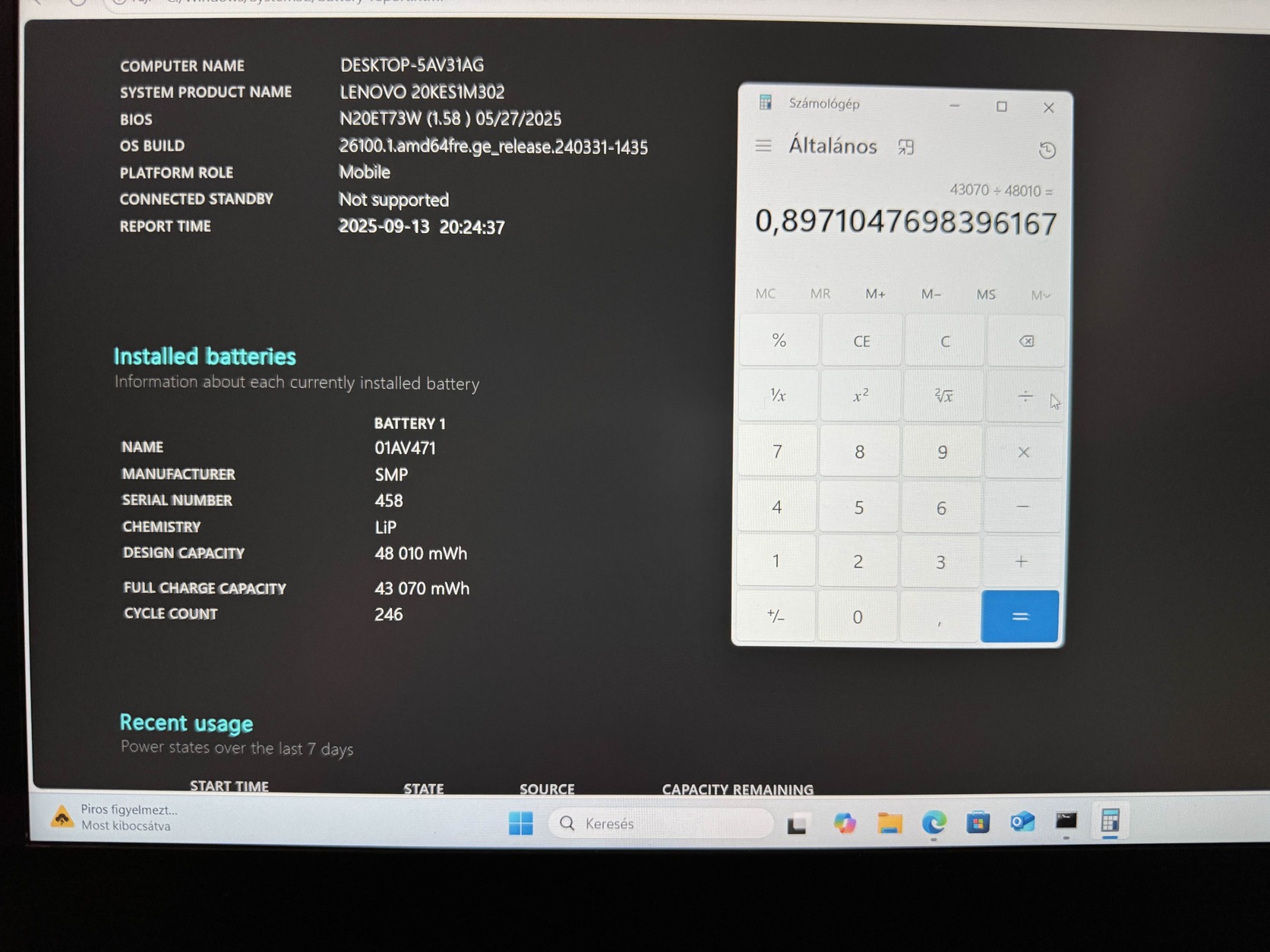Click the 'Recent usage' heading
Viewport: 1270px width, 952px height.
pyautogui.click(x=186, y=723)
